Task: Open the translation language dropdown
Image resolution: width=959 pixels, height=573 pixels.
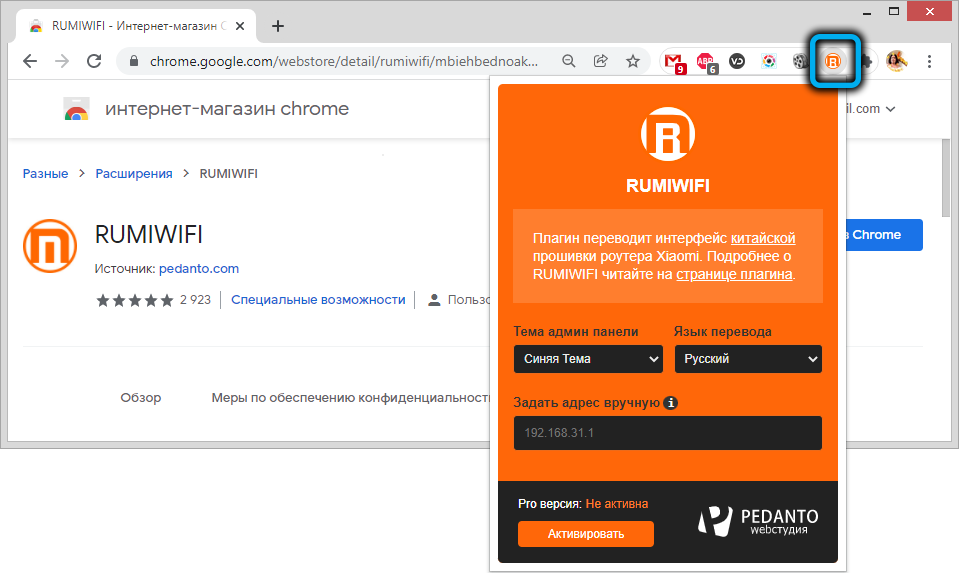Action: 748,359
